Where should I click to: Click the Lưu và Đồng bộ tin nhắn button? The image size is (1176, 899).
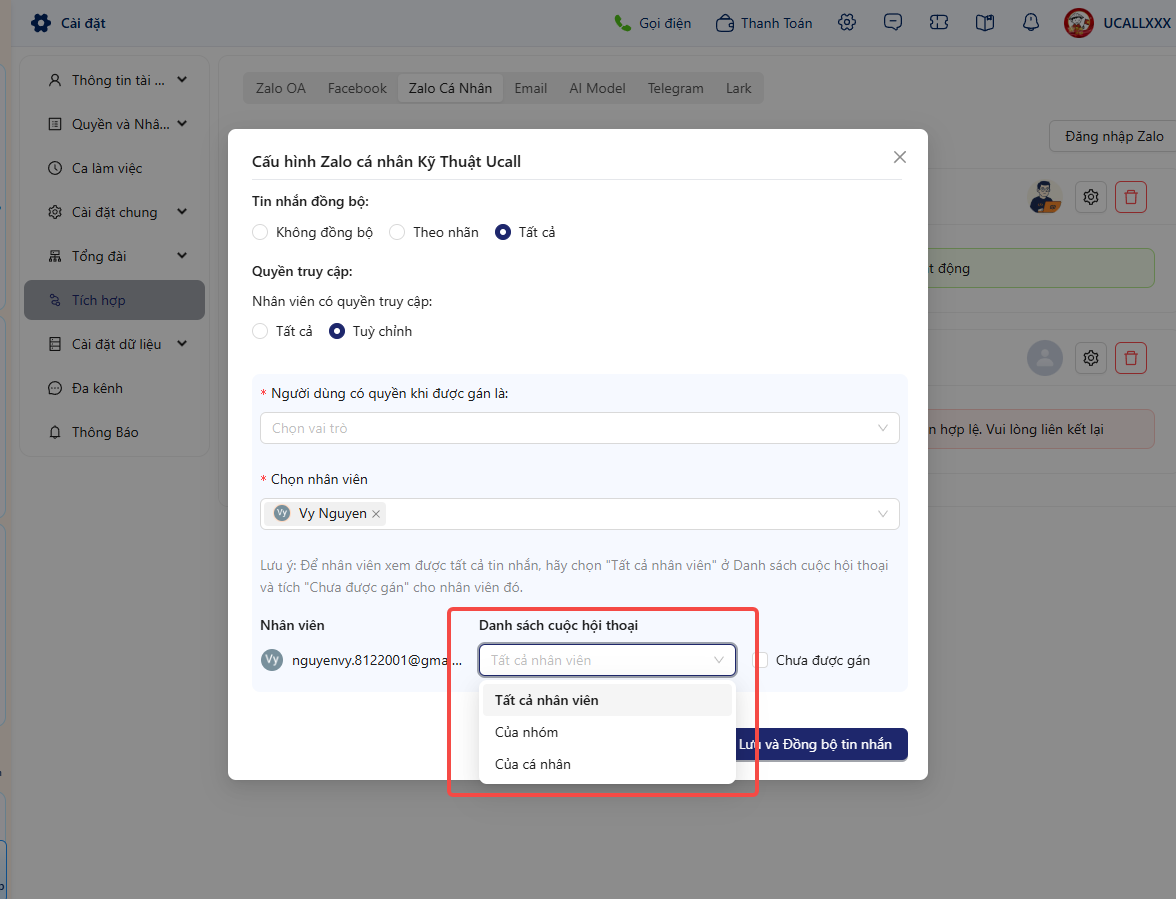click(821, 745)
